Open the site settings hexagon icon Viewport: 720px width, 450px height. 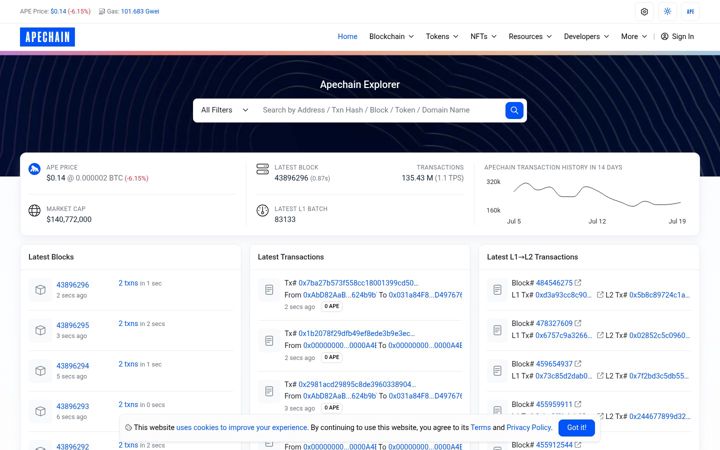pos(644,11)
